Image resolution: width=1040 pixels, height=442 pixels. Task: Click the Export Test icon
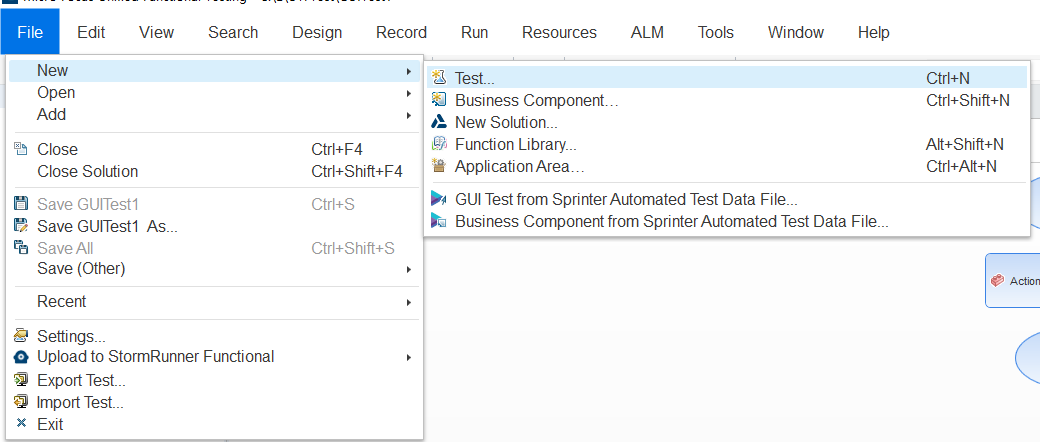pyautogui.click(x=21, y=380)
